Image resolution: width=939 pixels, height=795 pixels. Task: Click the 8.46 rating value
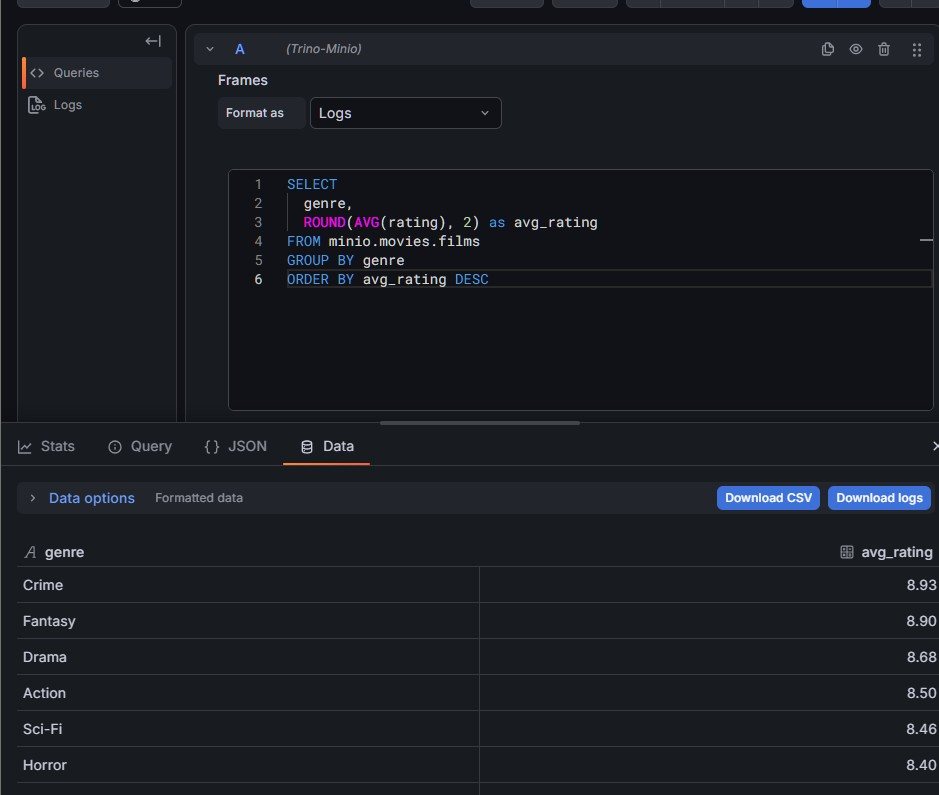(921, 729)
